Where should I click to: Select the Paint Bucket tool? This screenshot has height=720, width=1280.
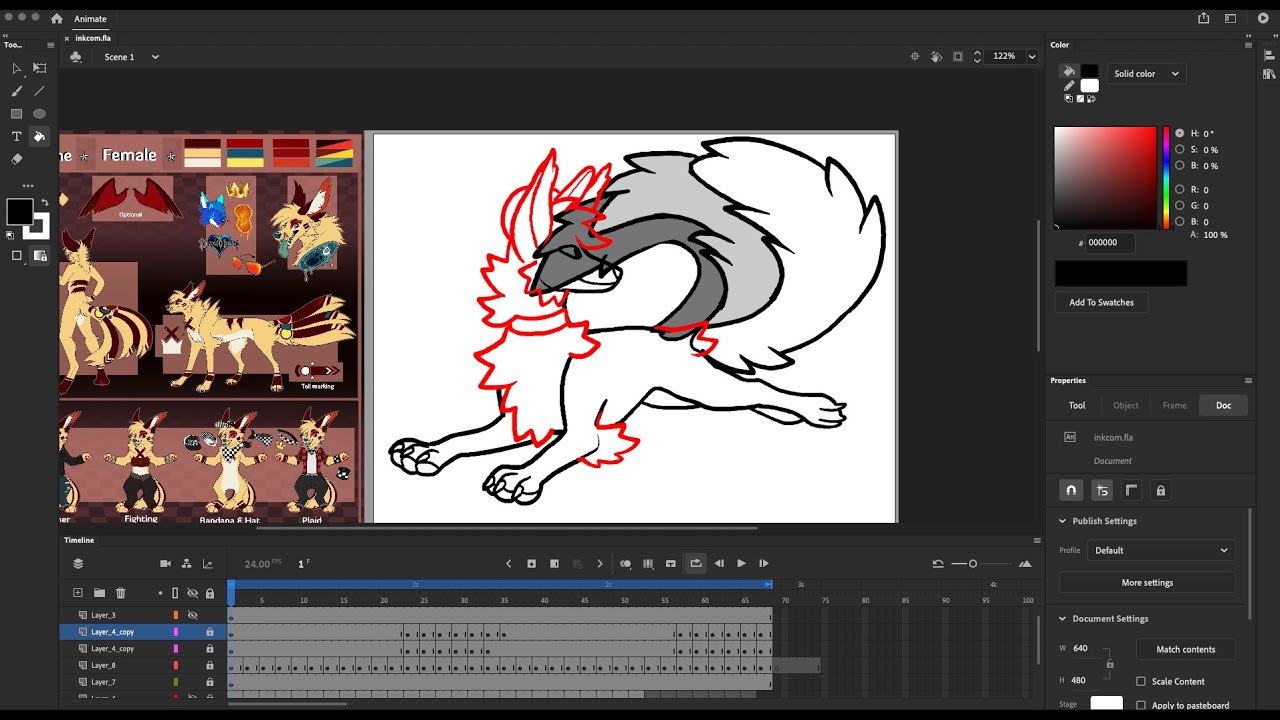coord(40,136)
